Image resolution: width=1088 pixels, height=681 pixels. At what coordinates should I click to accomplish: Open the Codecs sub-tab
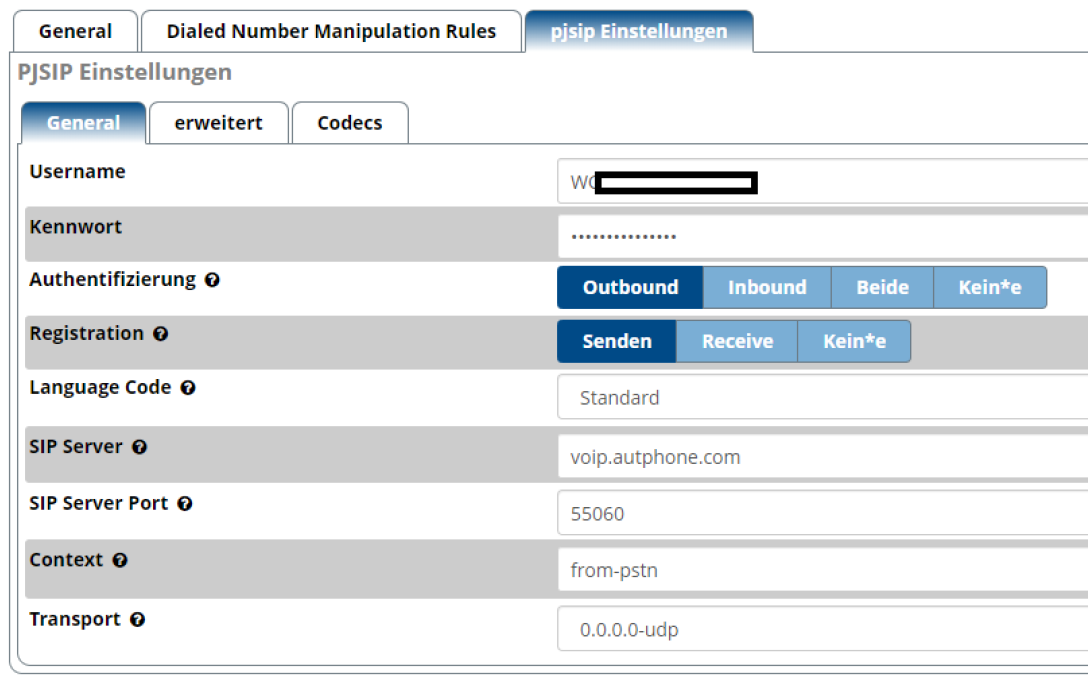tap(349, 123)
